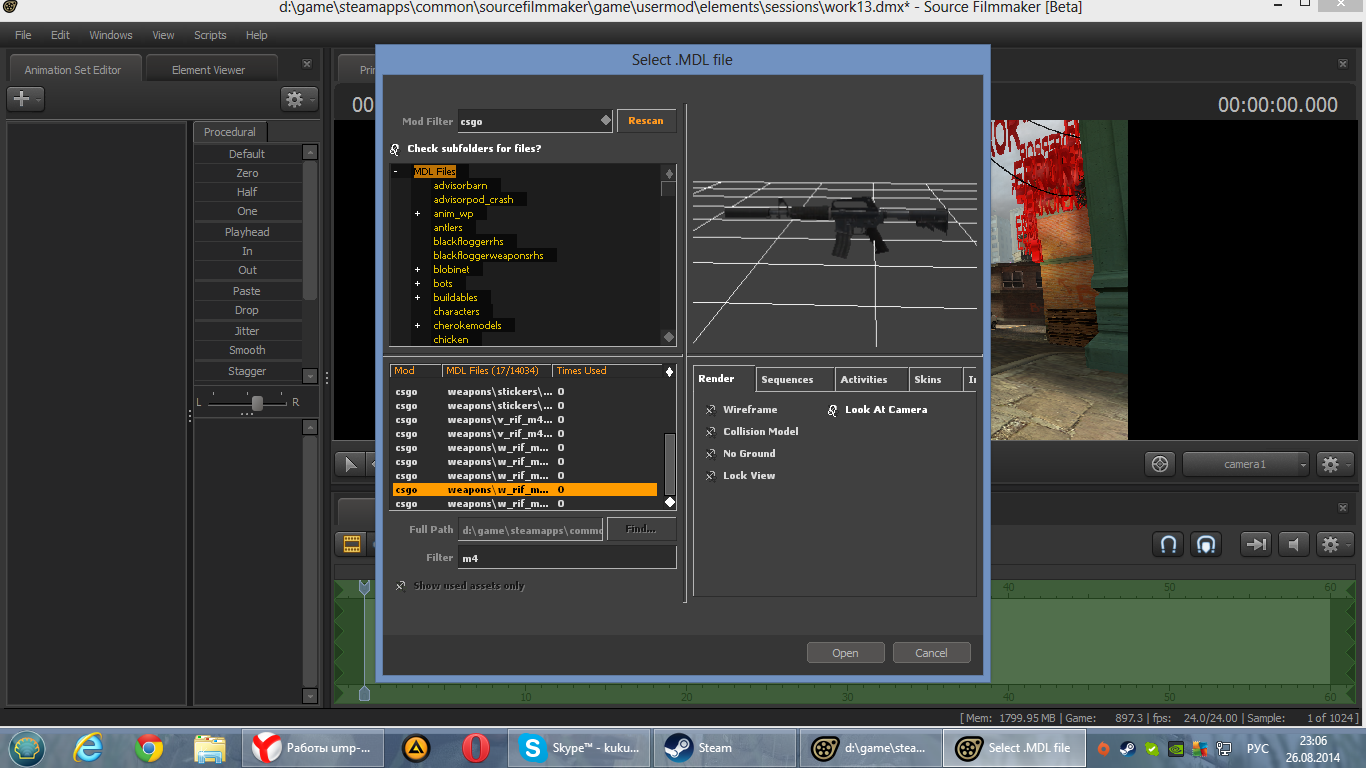The image size is (1366, 768).
Task: Open timeline gear settings menu
Action: click(x=1335, y=544)
